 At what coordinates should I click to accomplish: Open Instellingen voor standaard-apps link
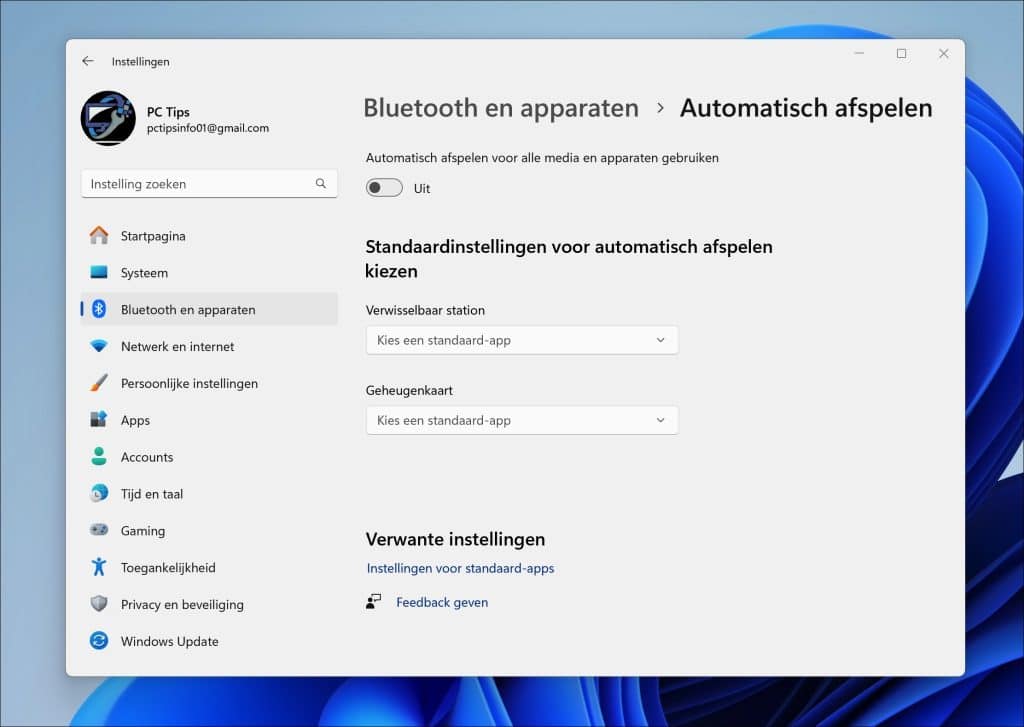460,568
